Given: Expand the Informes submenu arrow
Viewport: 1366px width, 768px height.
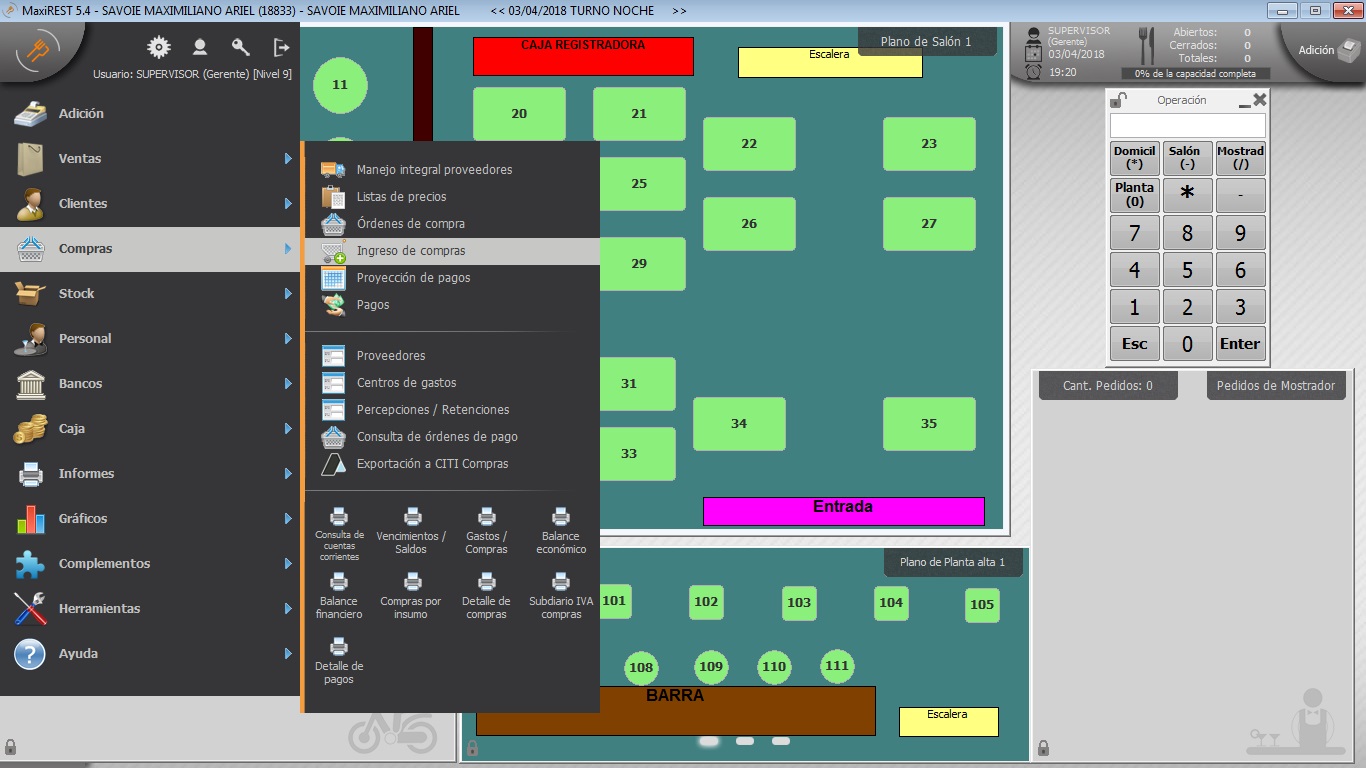Looking at the screenshot, I should [x=288, y=474].
